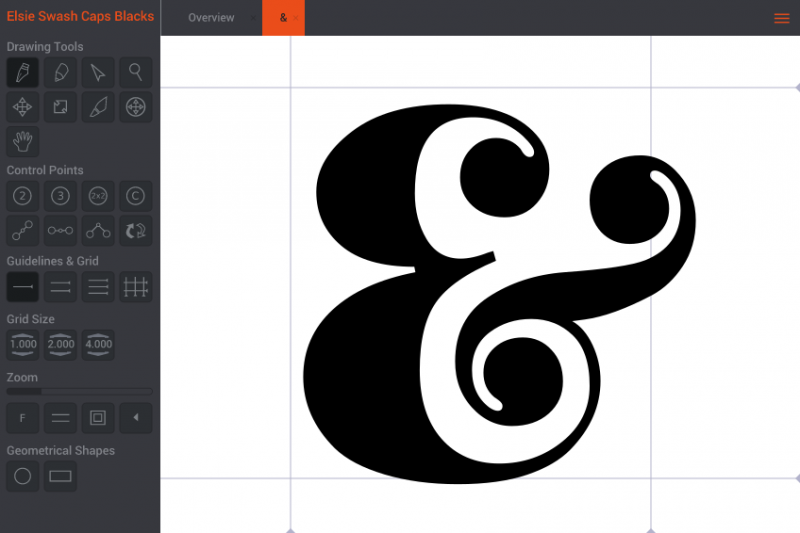Toggle the grid display option
The image size is (800, 533).
coord(136,287)
